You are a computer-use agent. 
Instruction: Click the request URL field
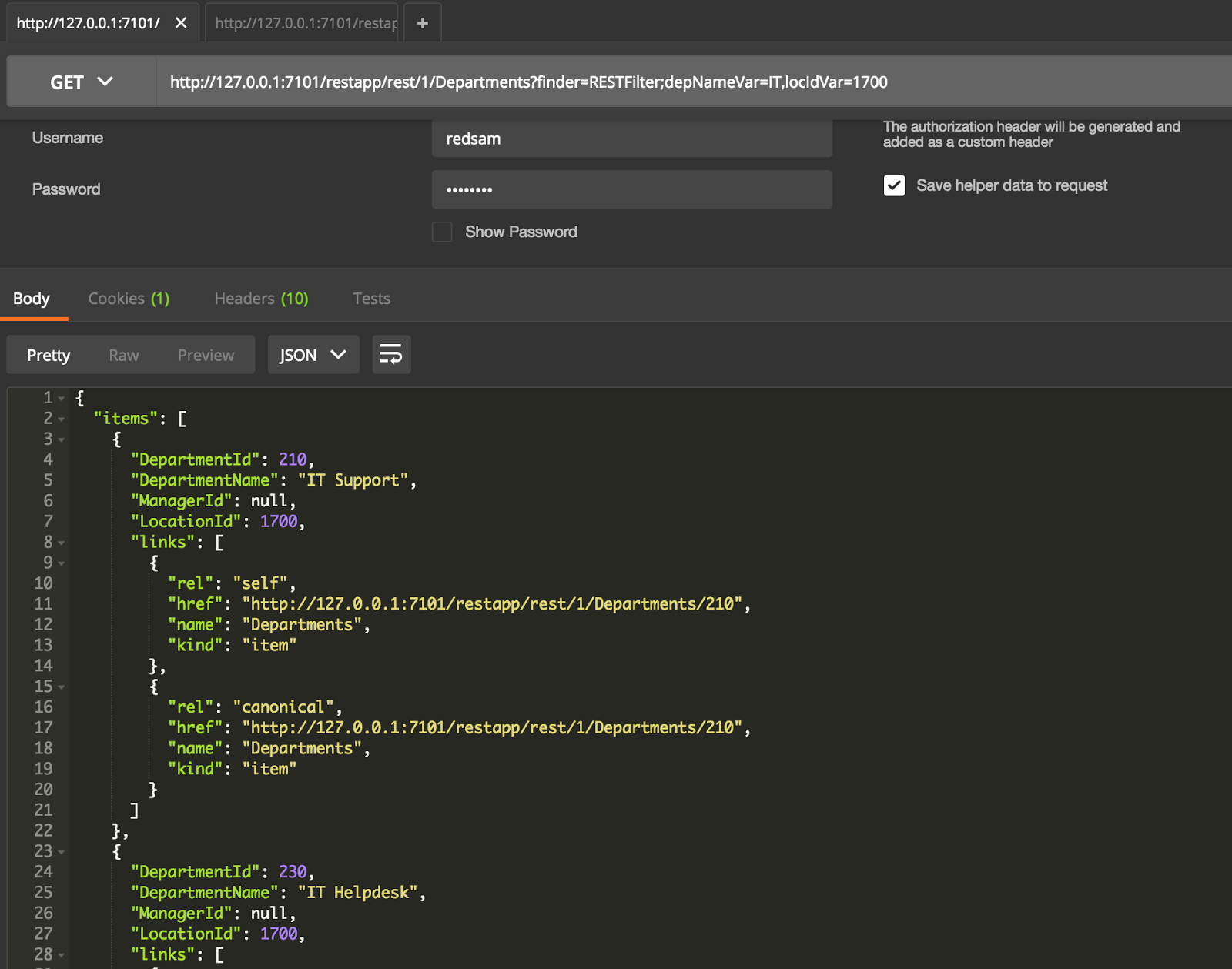tap(695, 82)
